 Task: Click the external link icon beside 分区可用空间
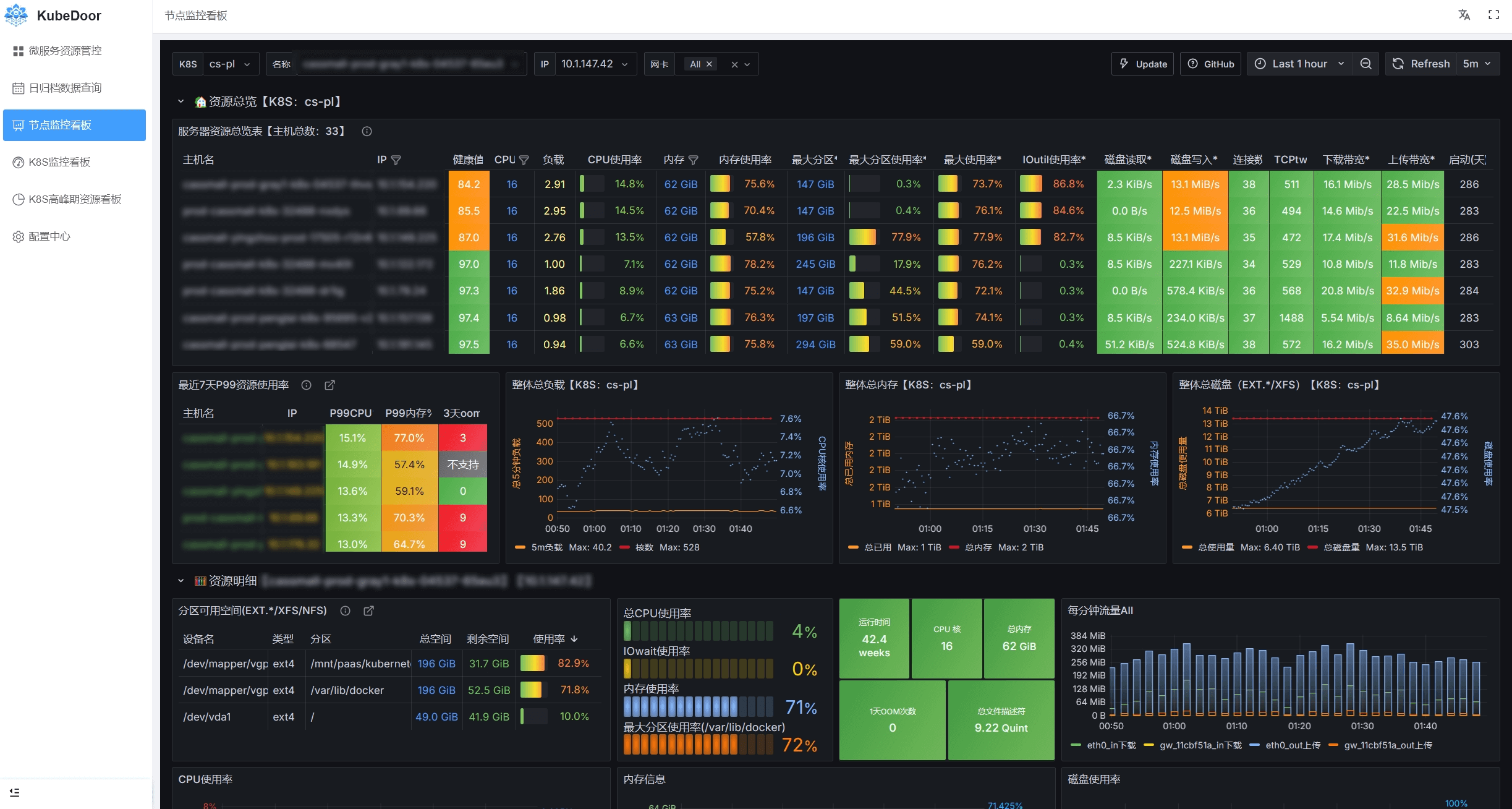coord(368,610)
